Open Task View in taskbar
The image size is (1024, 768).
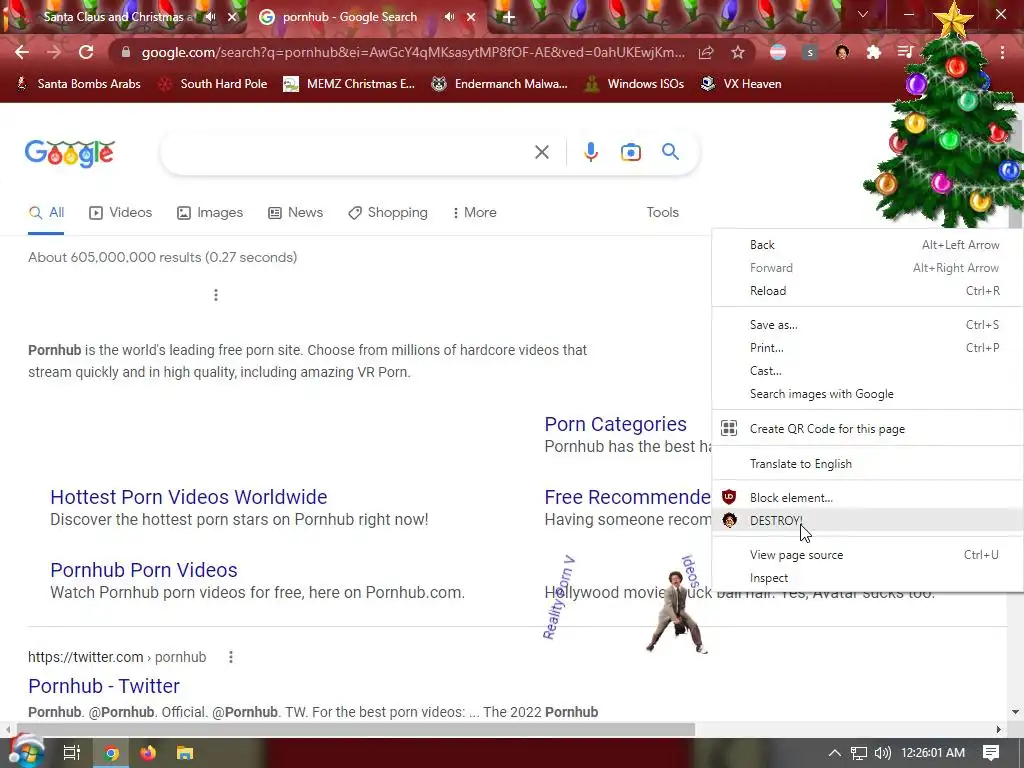[71, 753]
